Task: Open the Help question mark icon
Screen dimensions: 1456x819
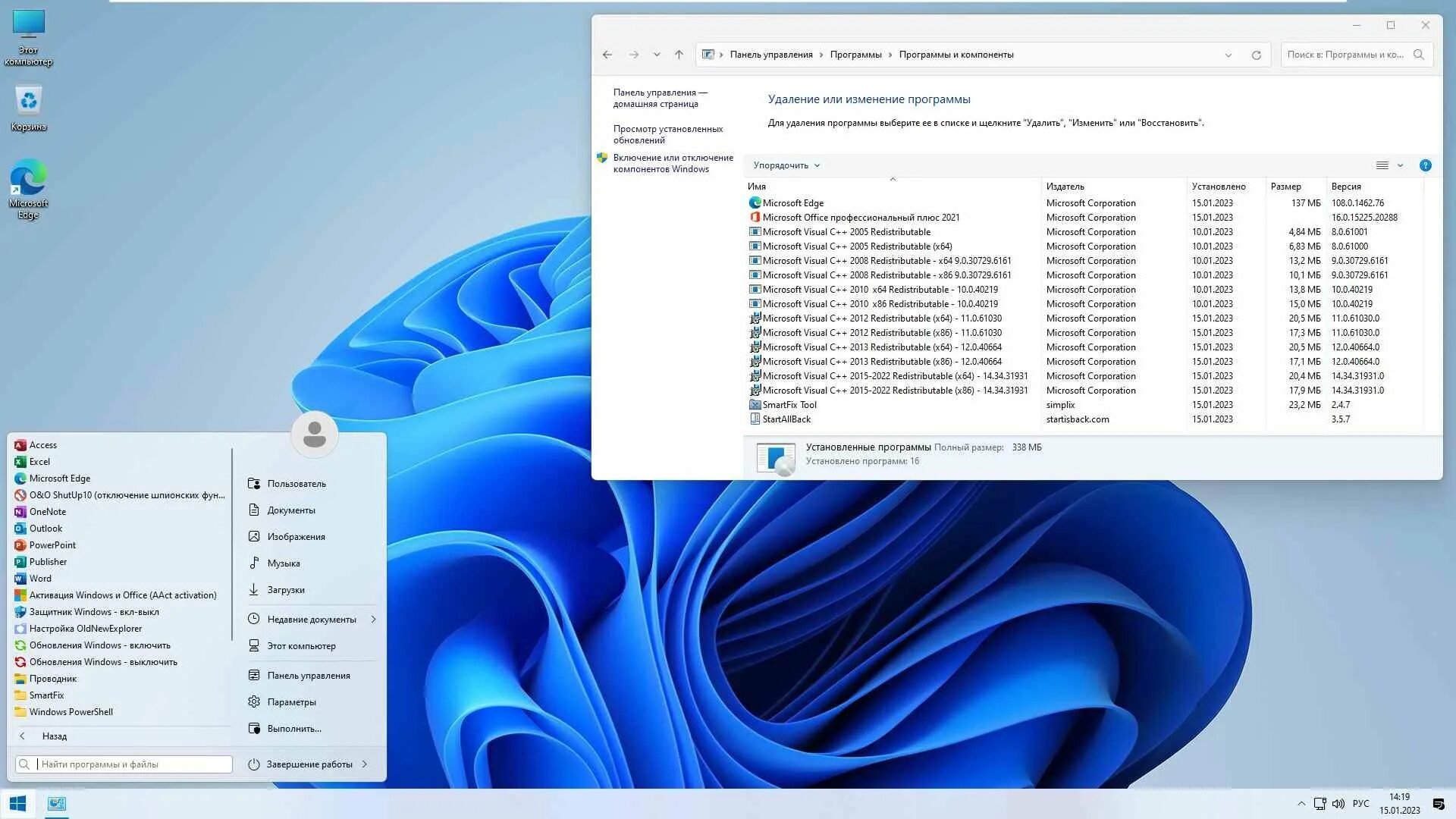Action: pos(1425,165)
